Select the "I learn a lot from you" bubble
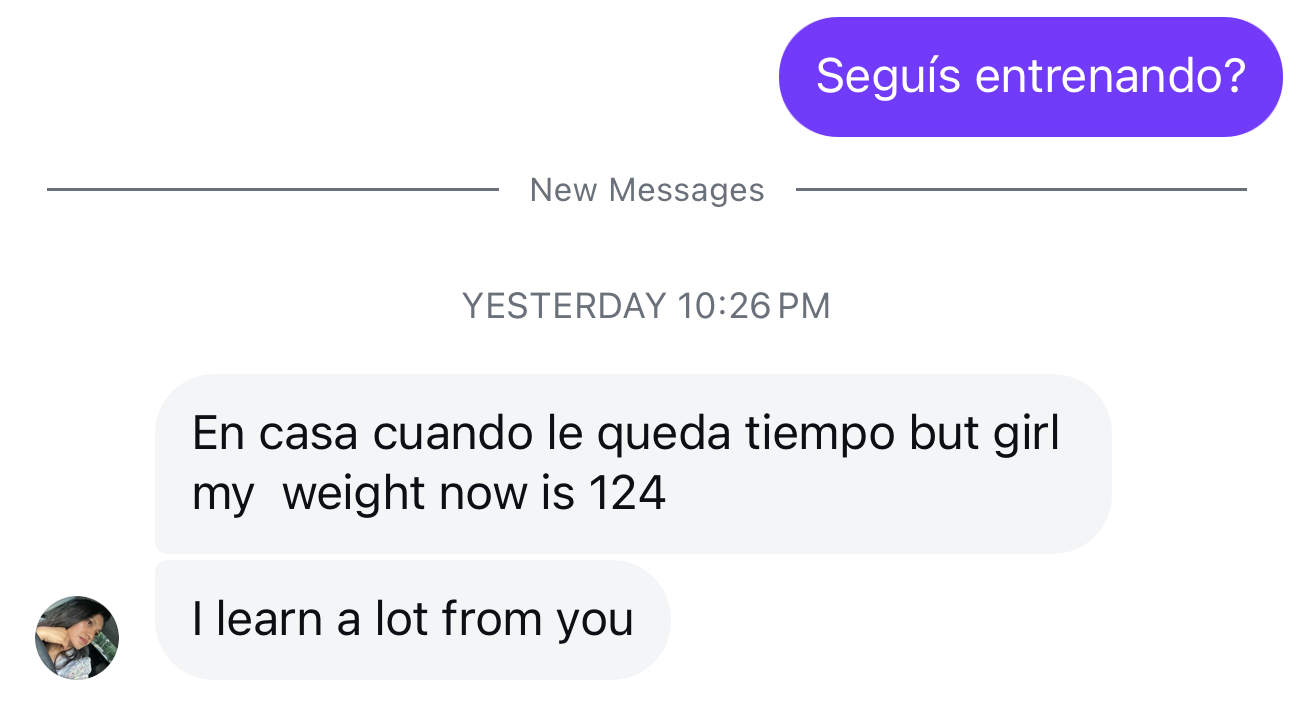 [x=412, y=620]
